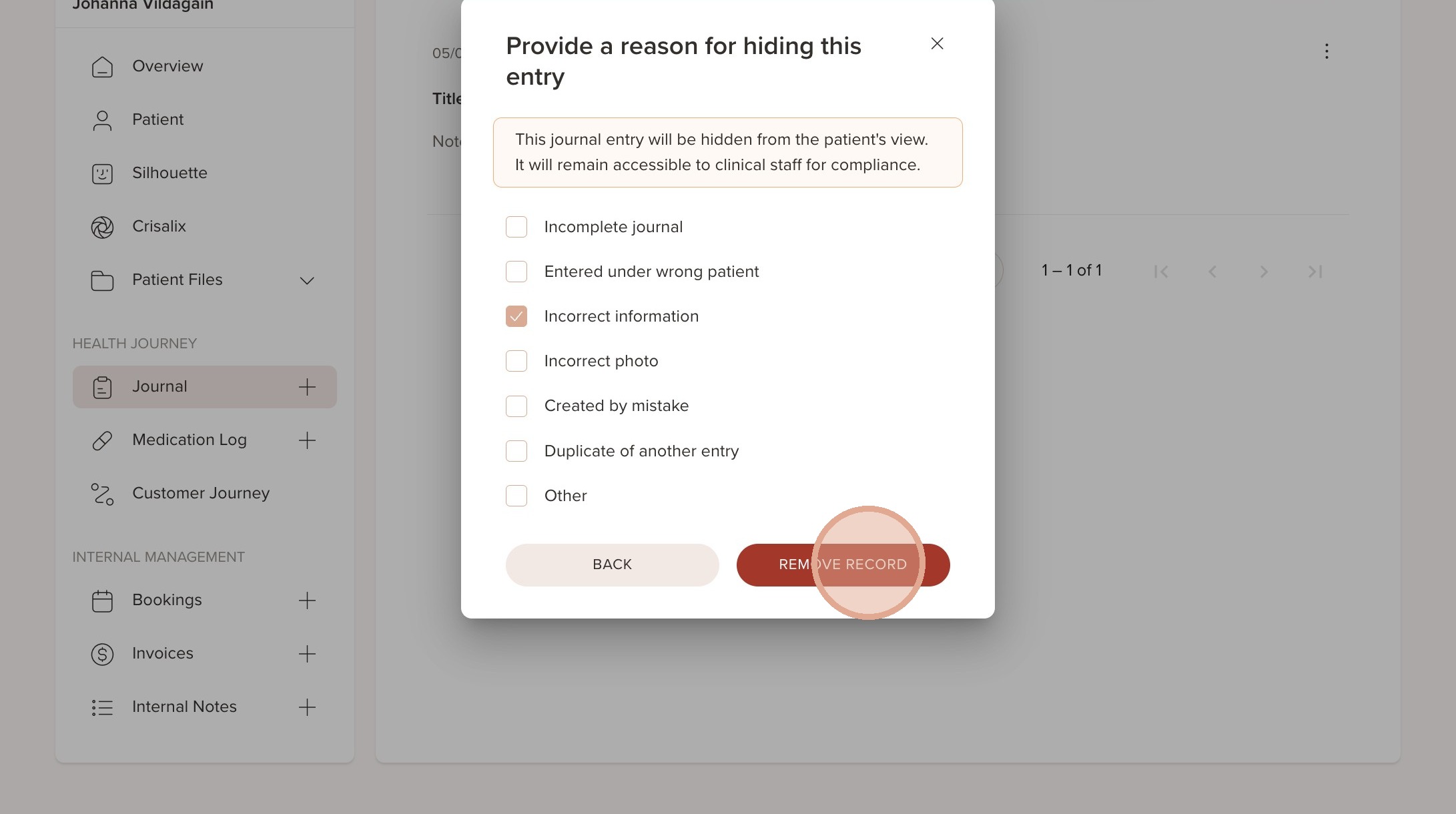Click the Silhouette face icon
This screenshot has width=1456, height=814.
tap(102, 173)
